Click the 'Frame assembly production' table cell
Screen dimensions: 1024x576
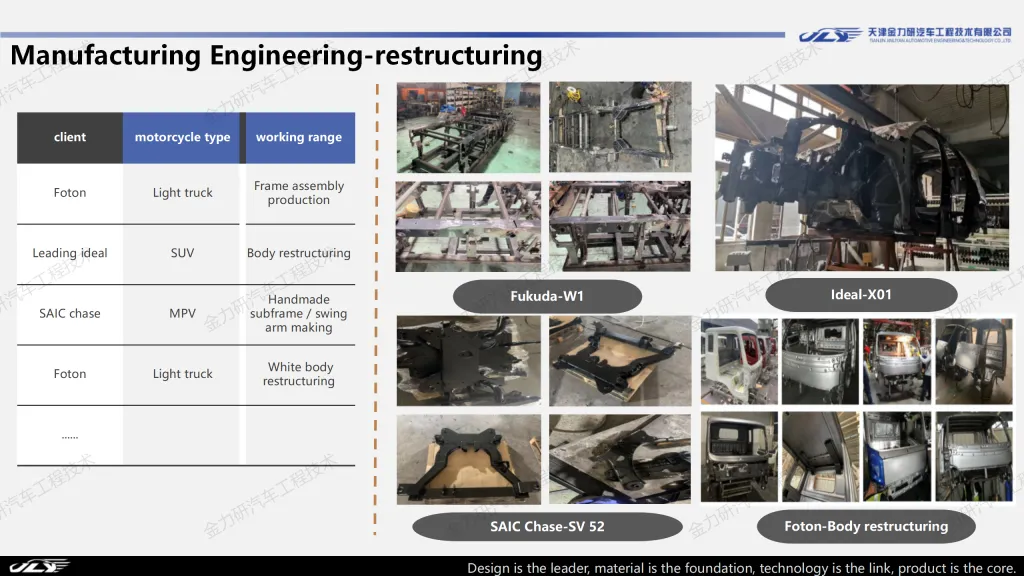[299, 193]
